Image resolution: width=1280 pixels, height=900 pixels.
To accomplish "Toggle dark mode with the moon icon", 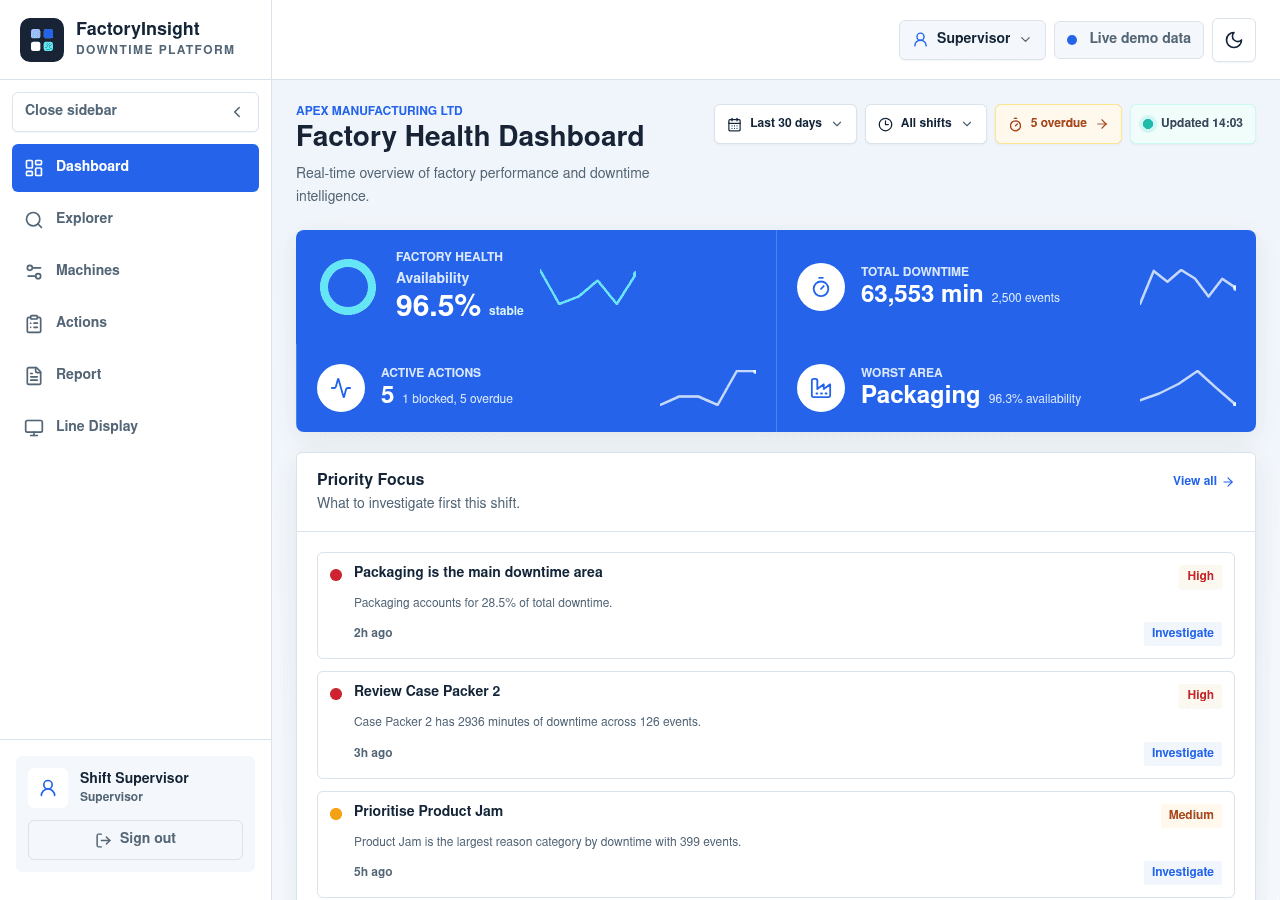I will pos(1234,40).
